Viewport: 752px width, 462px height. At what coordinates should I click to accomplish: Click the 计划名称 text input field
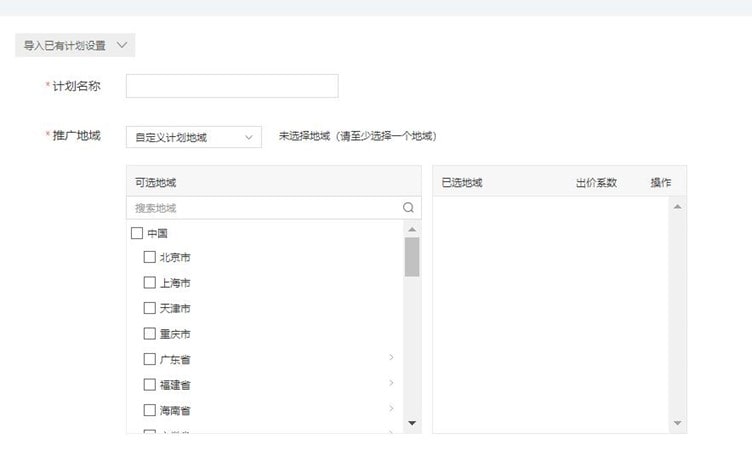pos(232,86)
